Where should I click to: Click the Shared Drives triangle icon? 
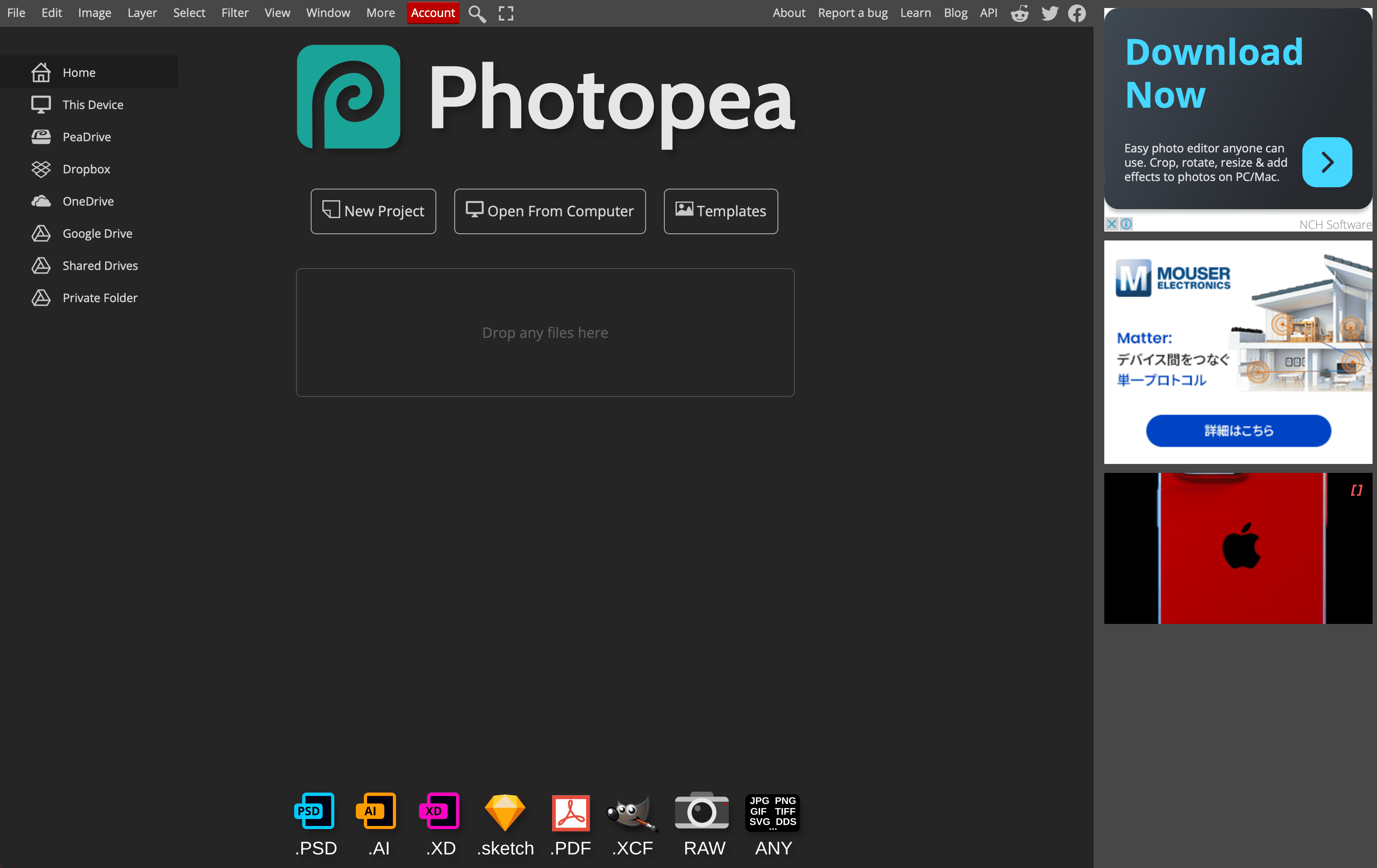pyautogui.click(x=41, y=265)
